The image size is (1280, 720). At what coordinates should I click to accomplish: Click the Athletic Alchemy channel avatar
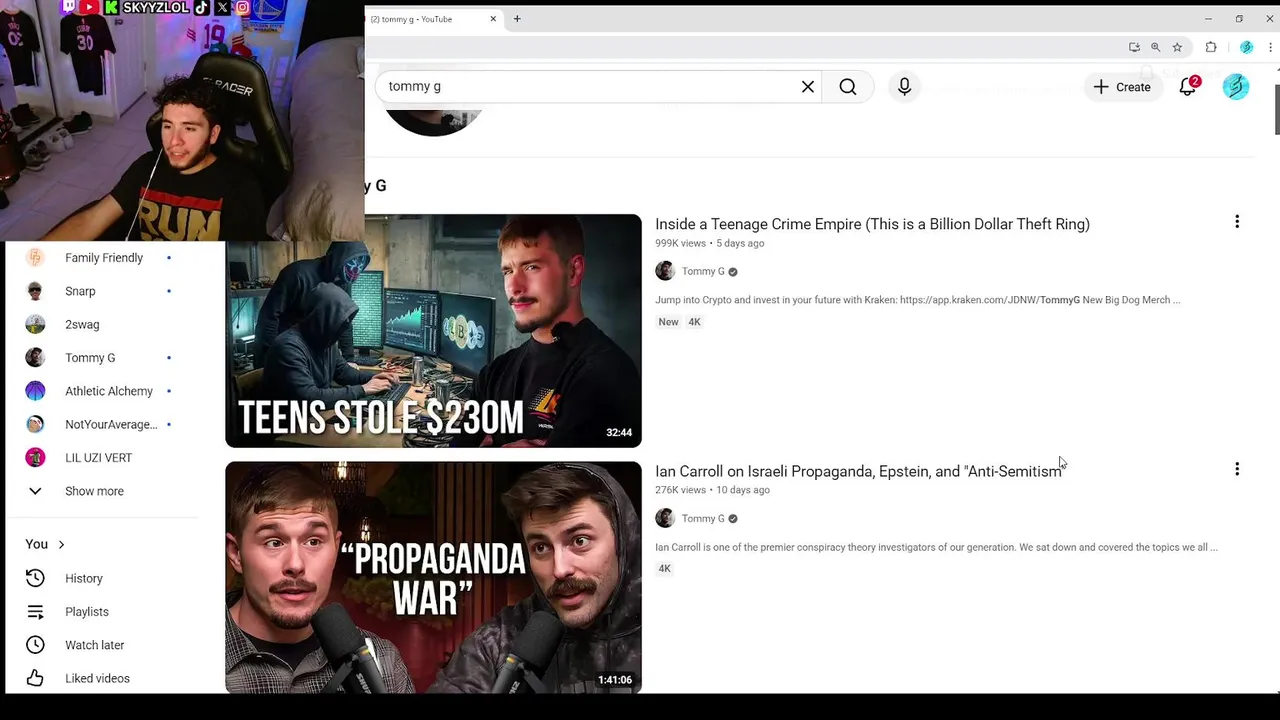pos(35,391)
